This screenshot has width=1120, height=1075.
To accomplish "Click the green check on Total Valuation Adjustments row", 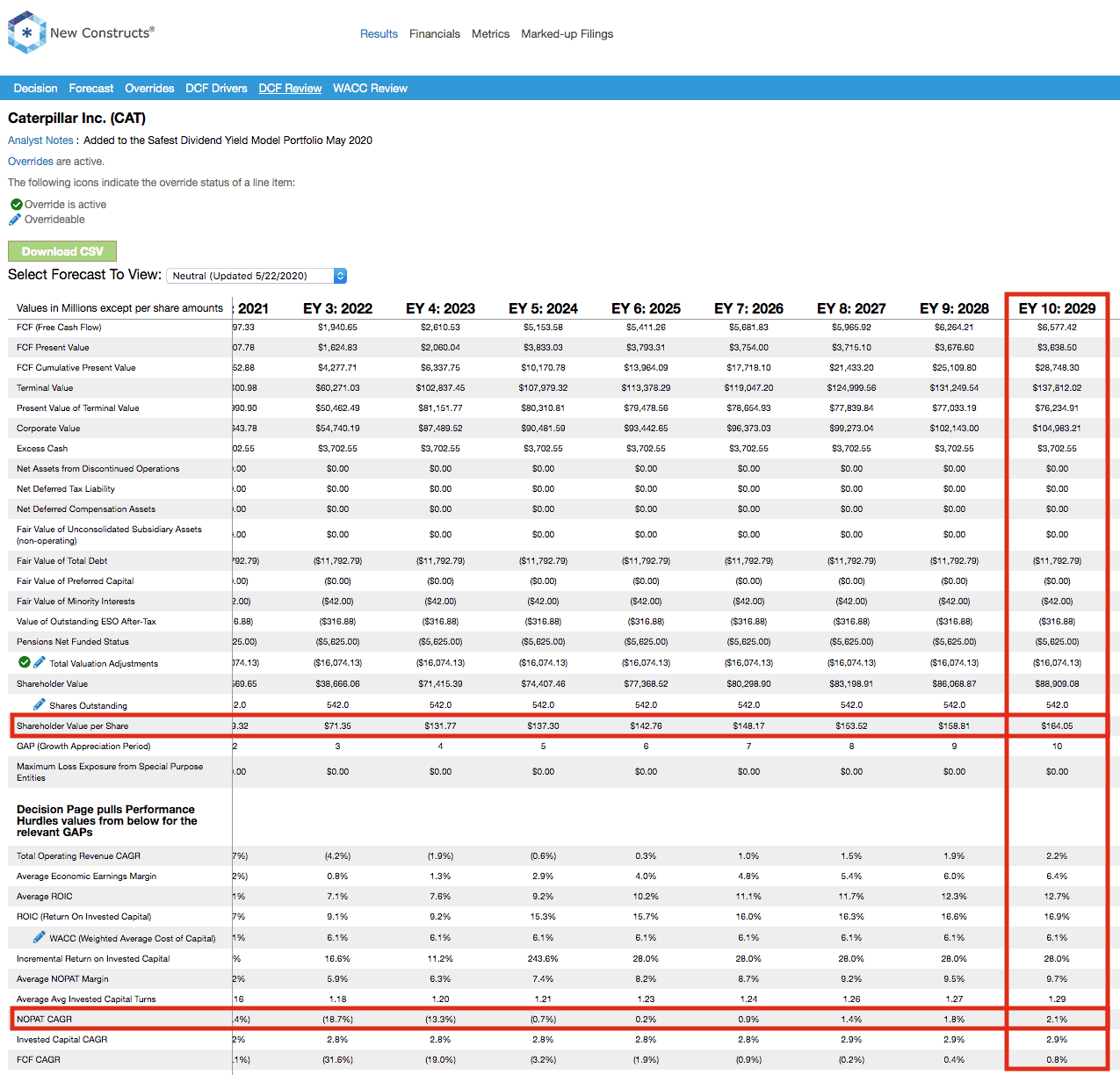I will pyautogui.click(x=25, y=662).
